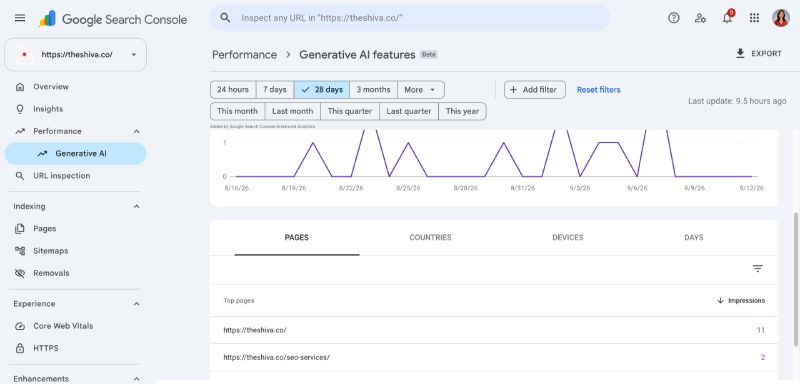Open Overview in the sidebar

click(x=76, y=87)
